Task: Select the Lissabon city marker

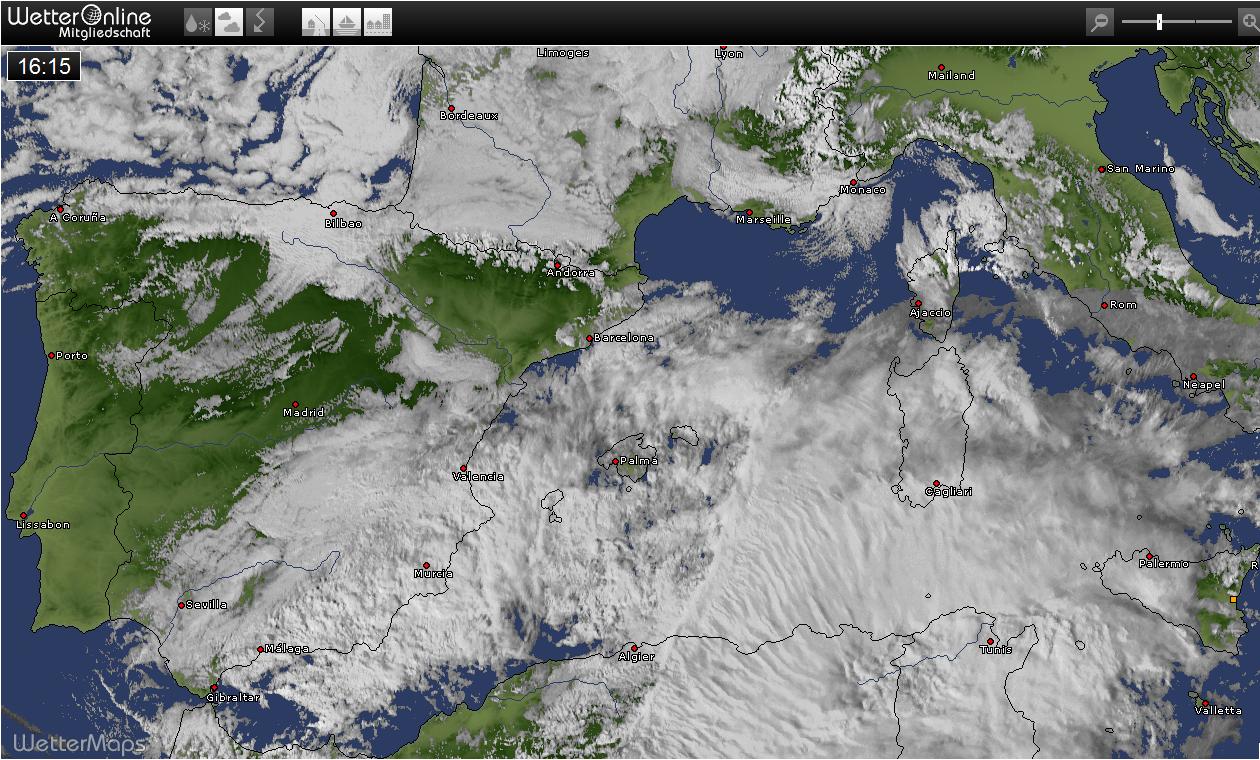Action: [23, 516]
